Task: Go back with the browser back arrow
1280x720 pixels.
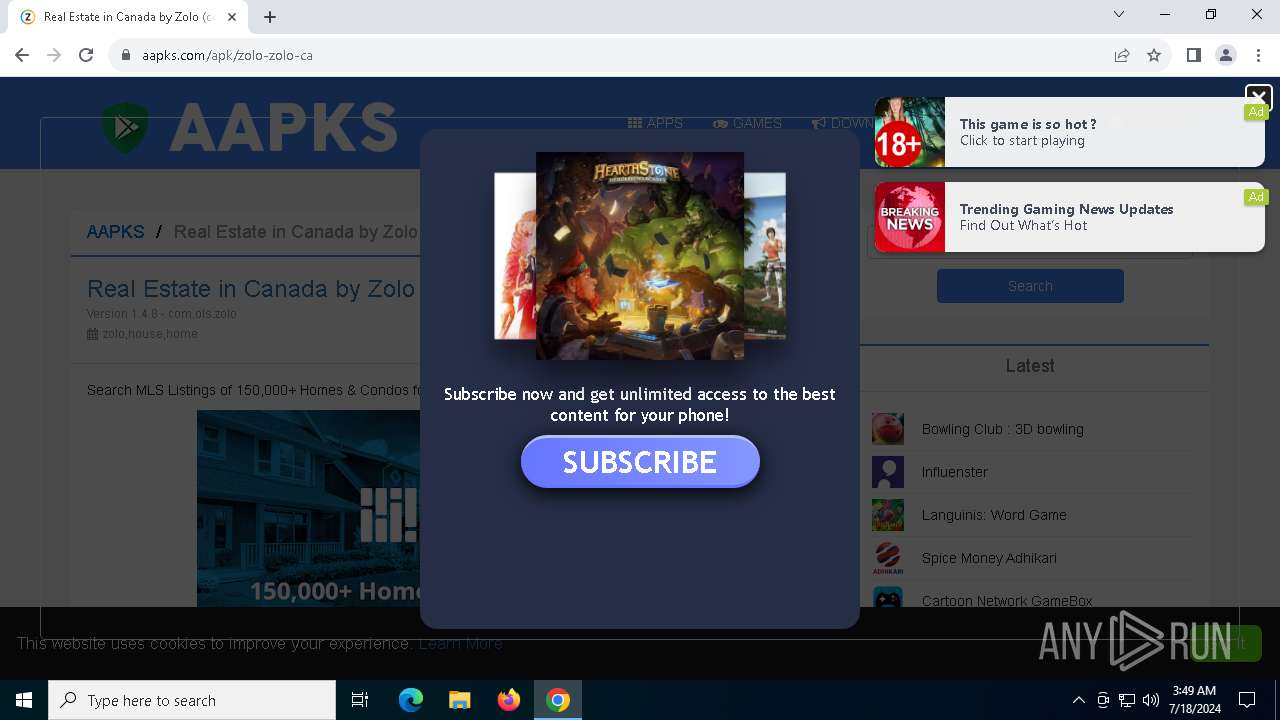Action: coord(22,55)
